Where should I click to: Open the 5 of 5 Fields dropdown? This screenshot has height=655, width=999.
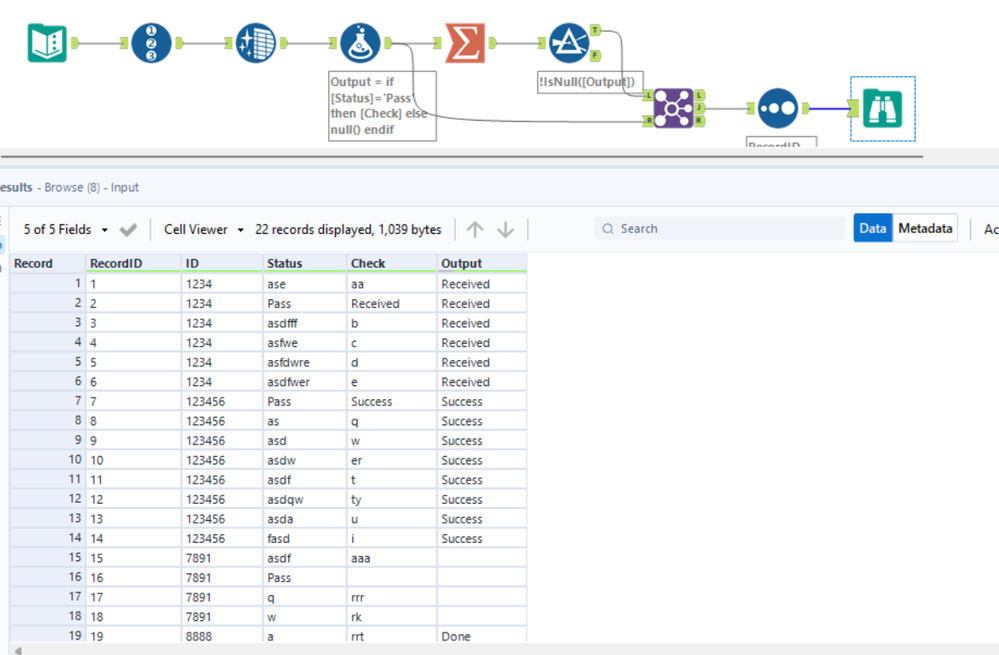pyautogui.click(x=65, y=229)
